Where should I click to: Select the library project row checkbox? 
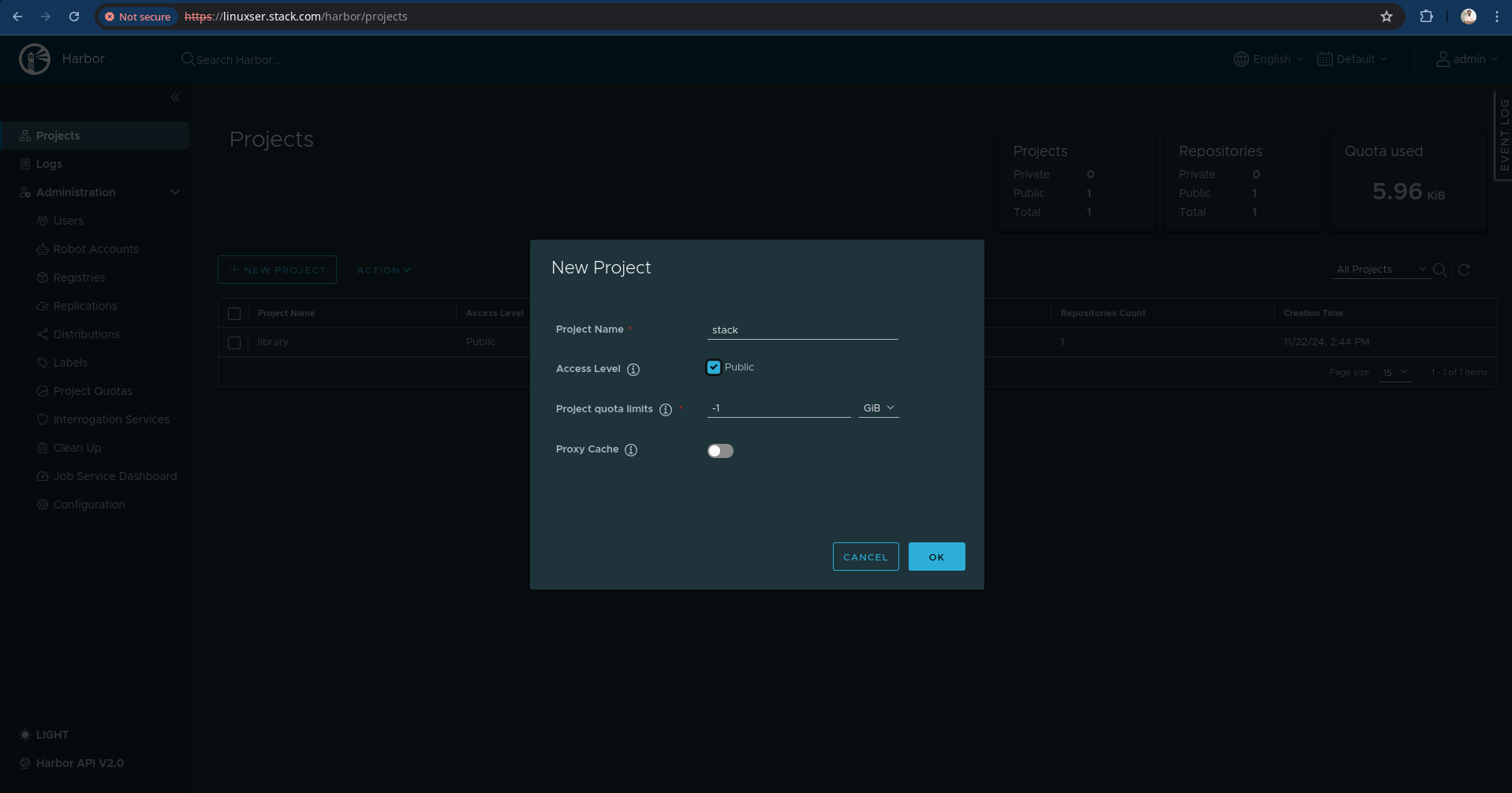point(233,342)
